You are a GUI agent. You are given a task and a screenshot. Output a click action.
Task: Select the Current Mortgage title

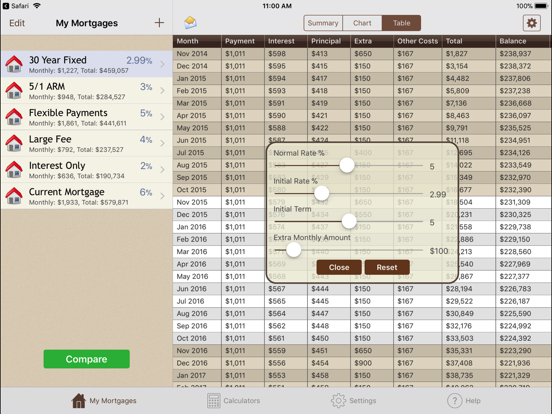coord(67,192)
